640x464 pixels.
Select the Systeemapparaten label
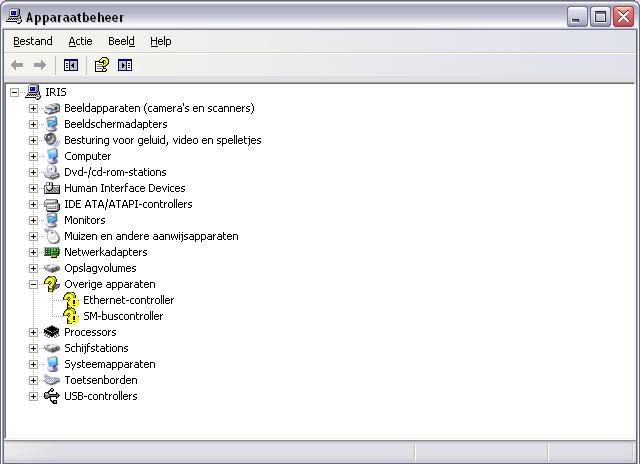[110, 364]
